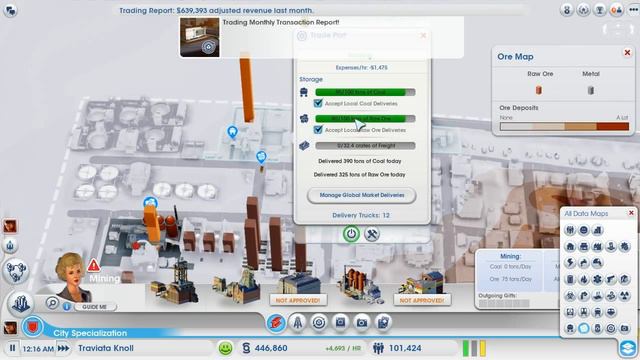Click the highlighted blue ore data map
640x360 pixels.
pos(584,328)
